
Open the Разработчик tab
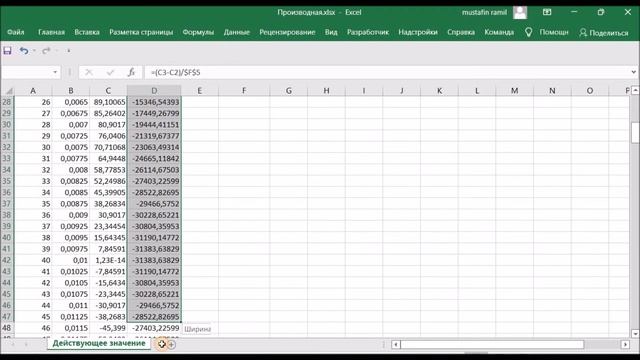pyautogui.click(x=368, y=32)
